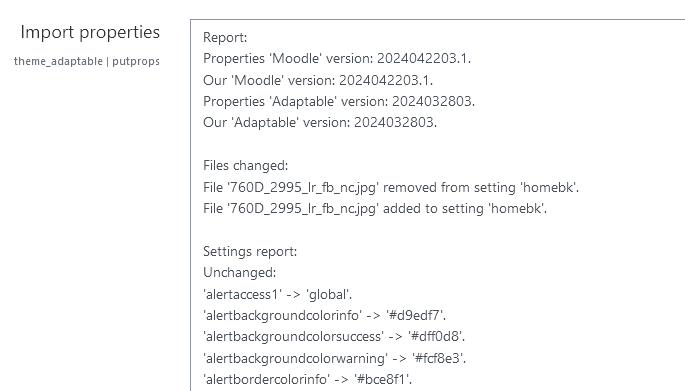Click the 'Import properties' setting heading
The image size is (685, 391).
(x=90, y=32)
